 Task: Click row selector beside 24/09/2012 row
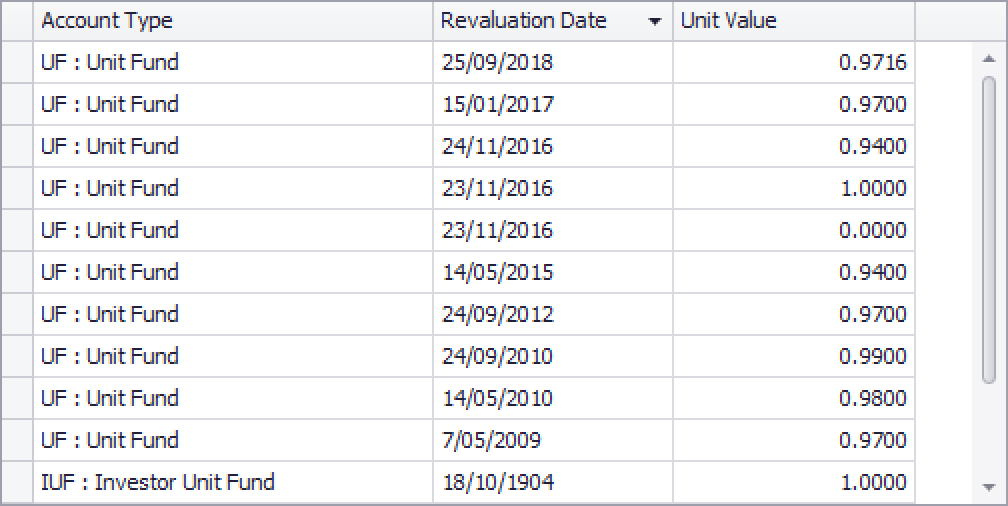pyautogui.click(x=17, y=314)
